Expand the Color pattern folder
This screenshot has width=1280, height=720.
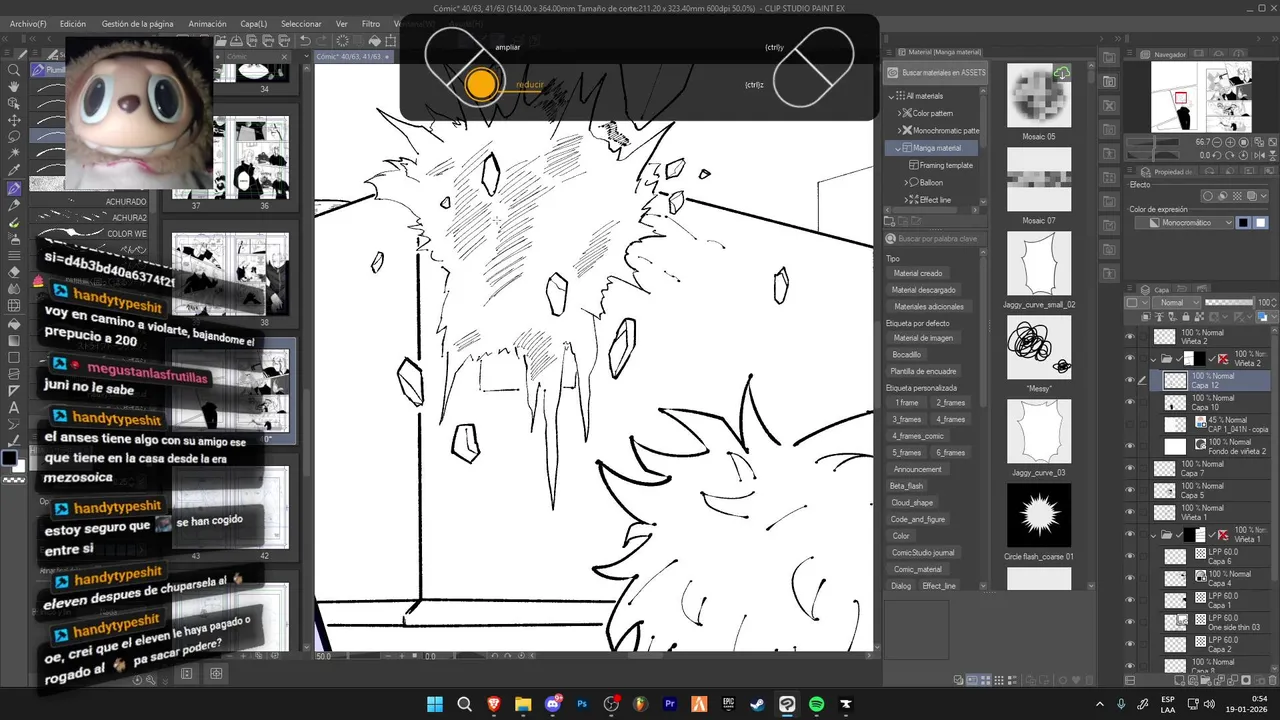[x=899, y=113]
